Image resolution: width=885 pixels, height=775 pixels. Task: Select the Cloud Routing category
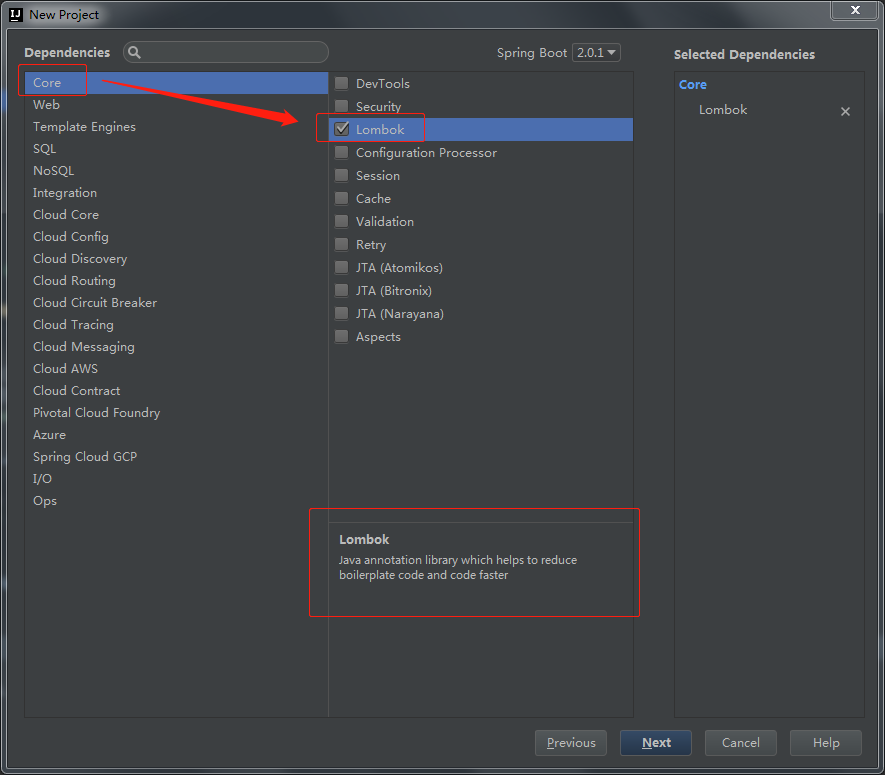176,281
